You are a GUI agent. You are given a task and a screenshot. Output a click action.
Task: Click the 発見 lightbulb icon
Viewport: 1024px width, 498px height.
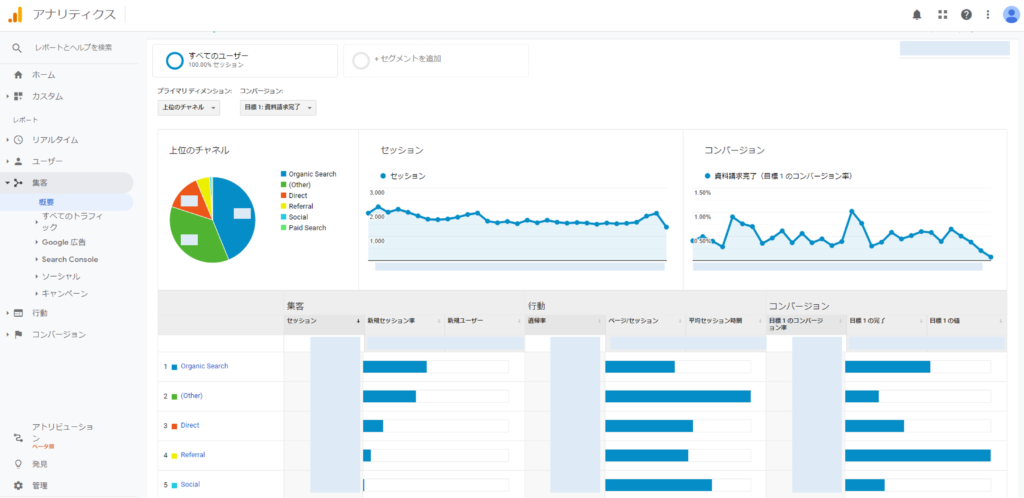pyautogui.click(x=18, y=464)
